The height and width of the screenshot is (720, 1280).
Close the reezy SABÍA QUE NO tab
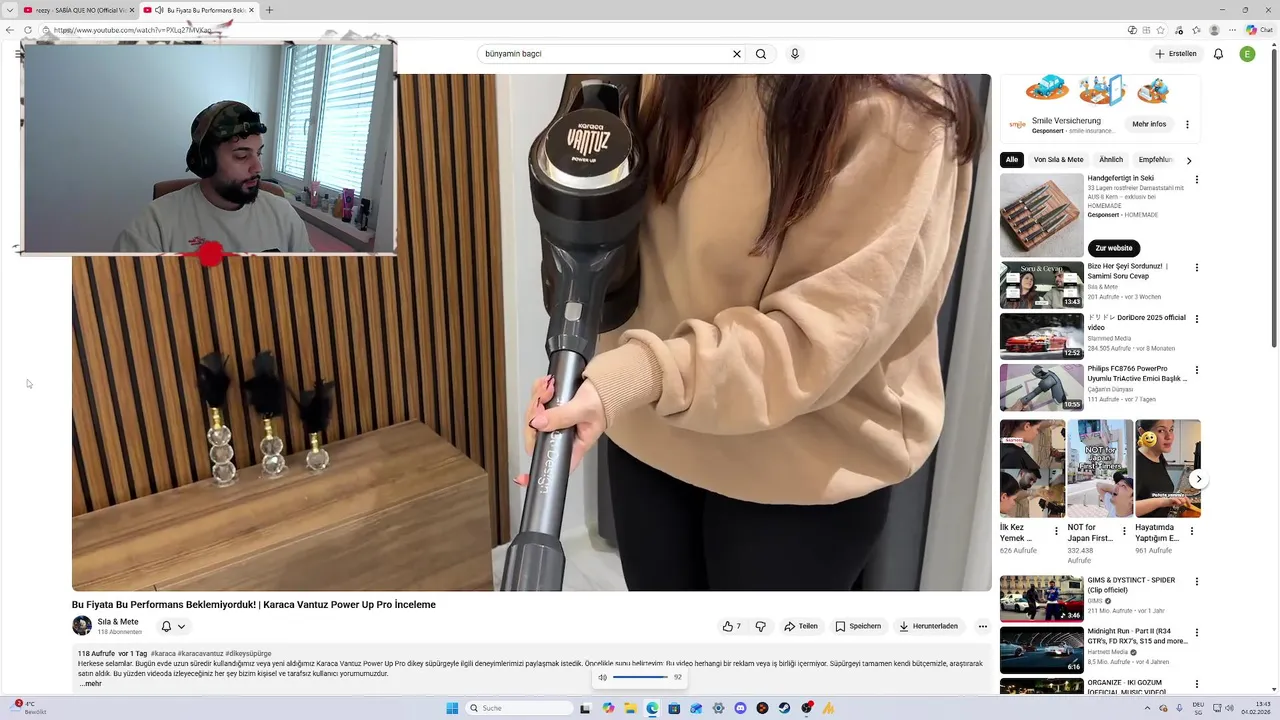(x=132, y=10)
